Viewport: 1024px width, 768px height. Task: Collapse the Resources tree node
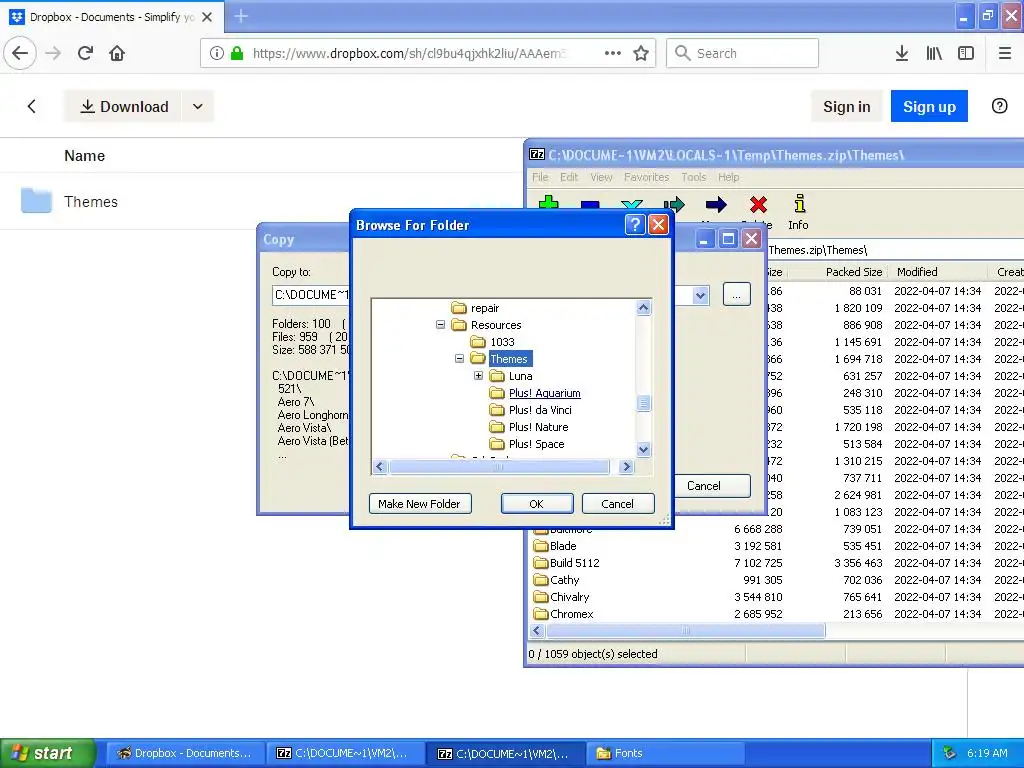pos(441,325)
